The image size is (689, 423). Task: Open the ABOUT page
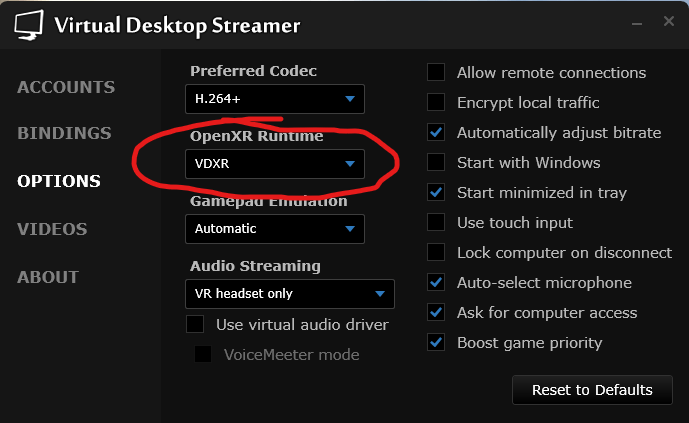(x=48, y=277)
